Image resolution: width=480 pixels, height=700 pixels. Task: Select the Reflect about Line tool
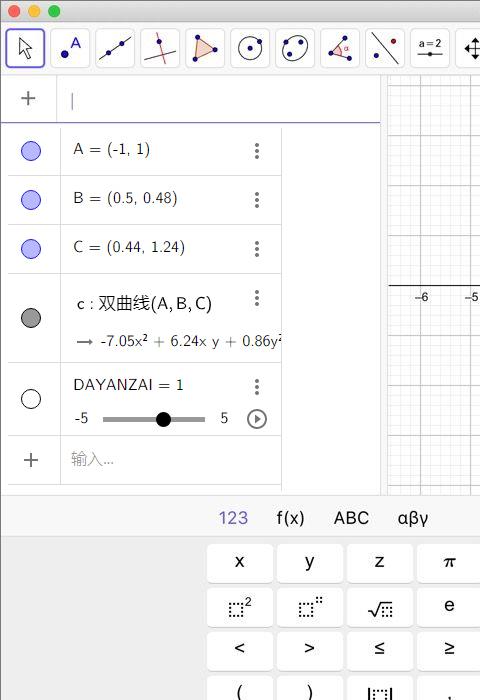pos(385,48)
